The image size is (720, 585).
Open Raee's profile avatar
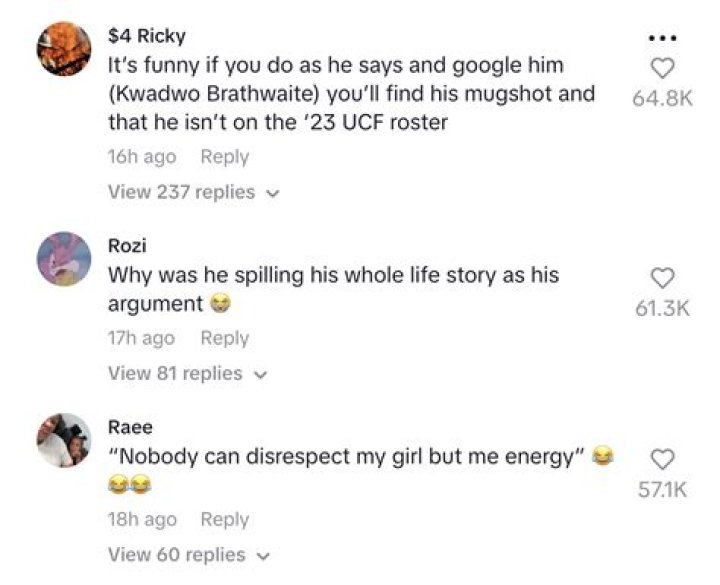tap(64, 440)
